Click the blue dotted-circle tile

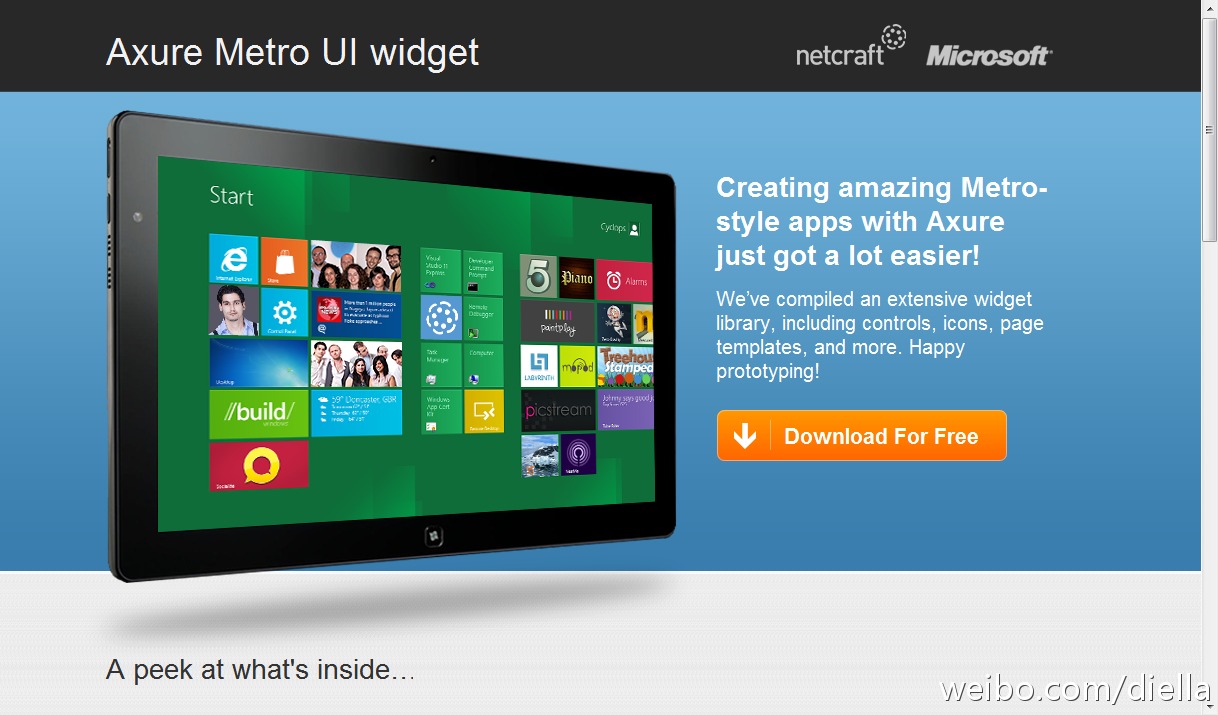point(441,318)
